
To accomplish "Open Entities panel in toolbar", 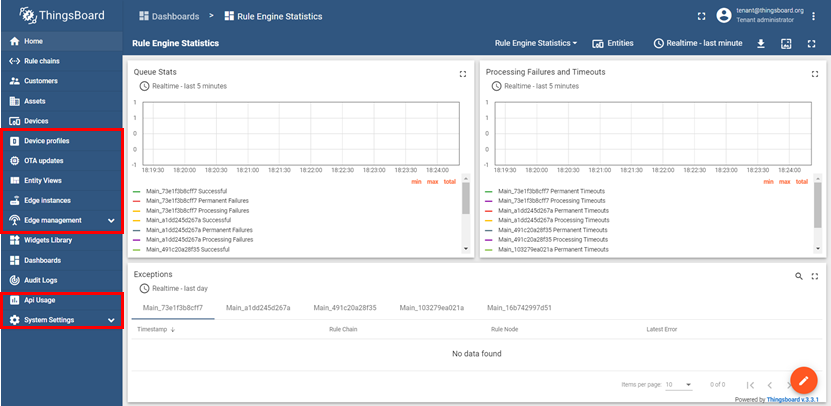I will [613, 43].
